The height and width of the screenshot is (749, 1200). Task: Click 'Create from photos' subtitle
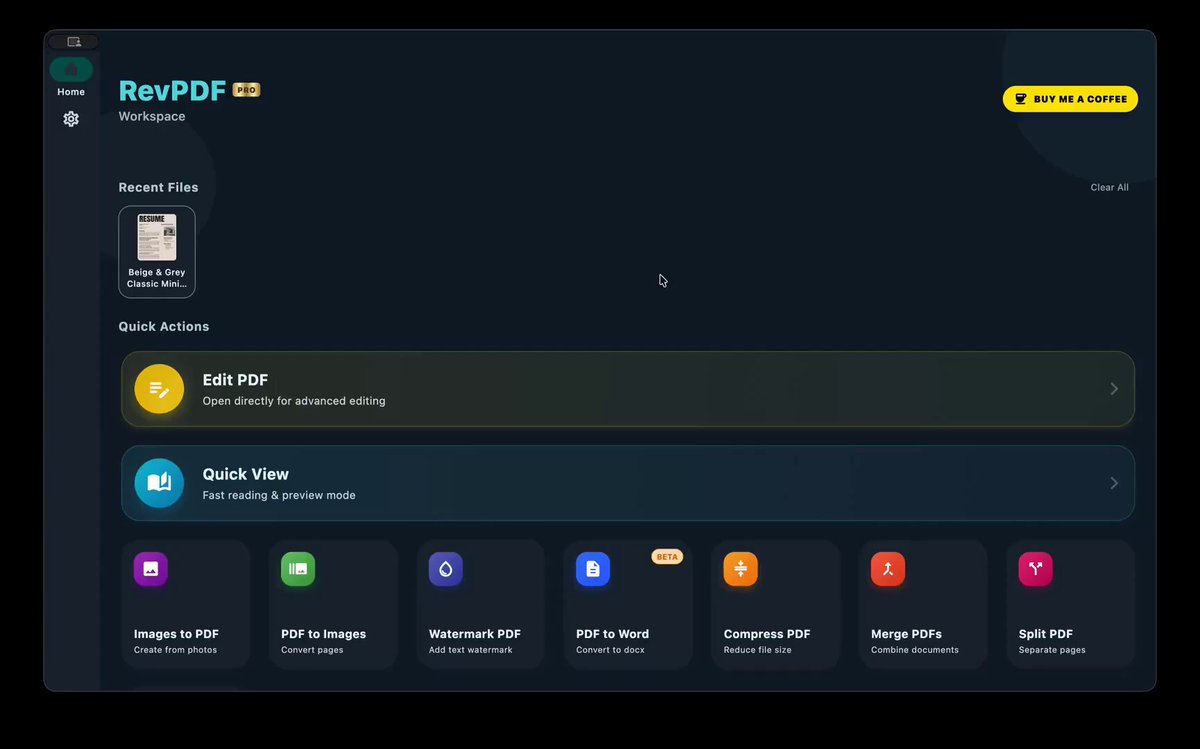tap(176, 650)
